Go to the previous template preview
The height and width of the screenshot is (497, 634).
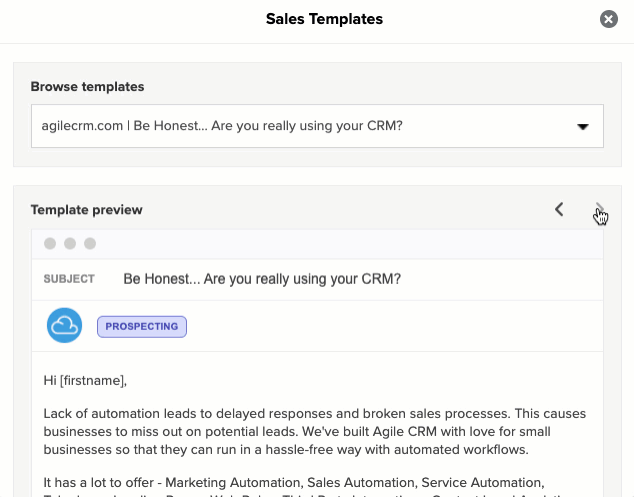pyautogui.click(x=559, y=209)
